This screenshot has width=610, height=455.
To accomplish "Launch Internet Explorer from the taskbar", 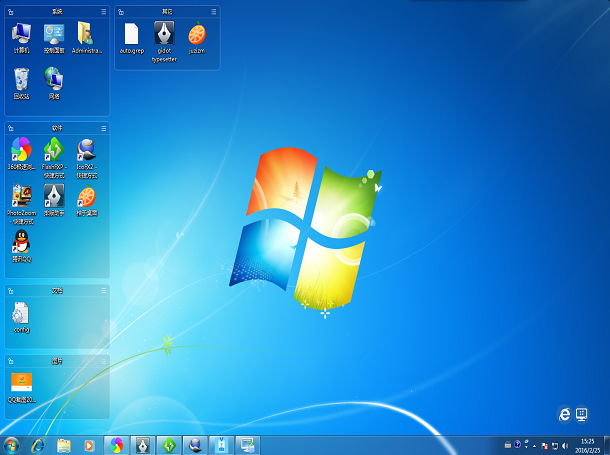I will 38,446.
